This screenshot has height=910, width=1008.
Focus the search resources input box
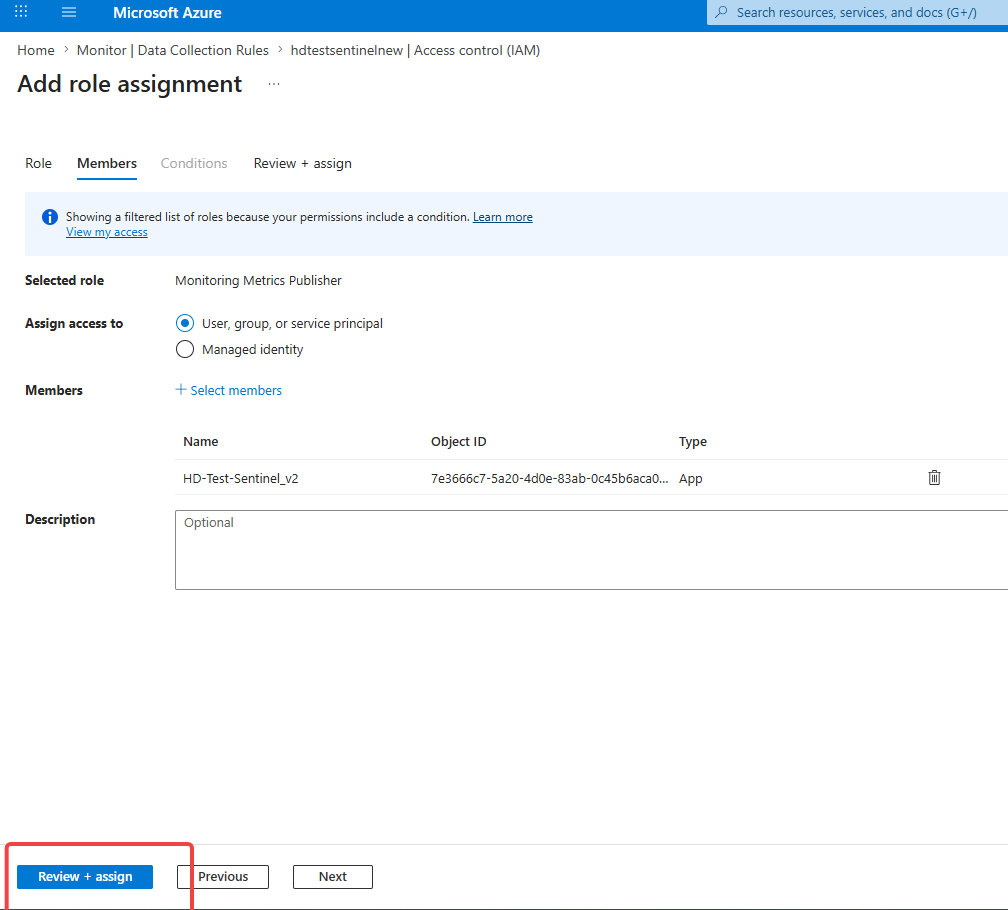tap(856, 12)
